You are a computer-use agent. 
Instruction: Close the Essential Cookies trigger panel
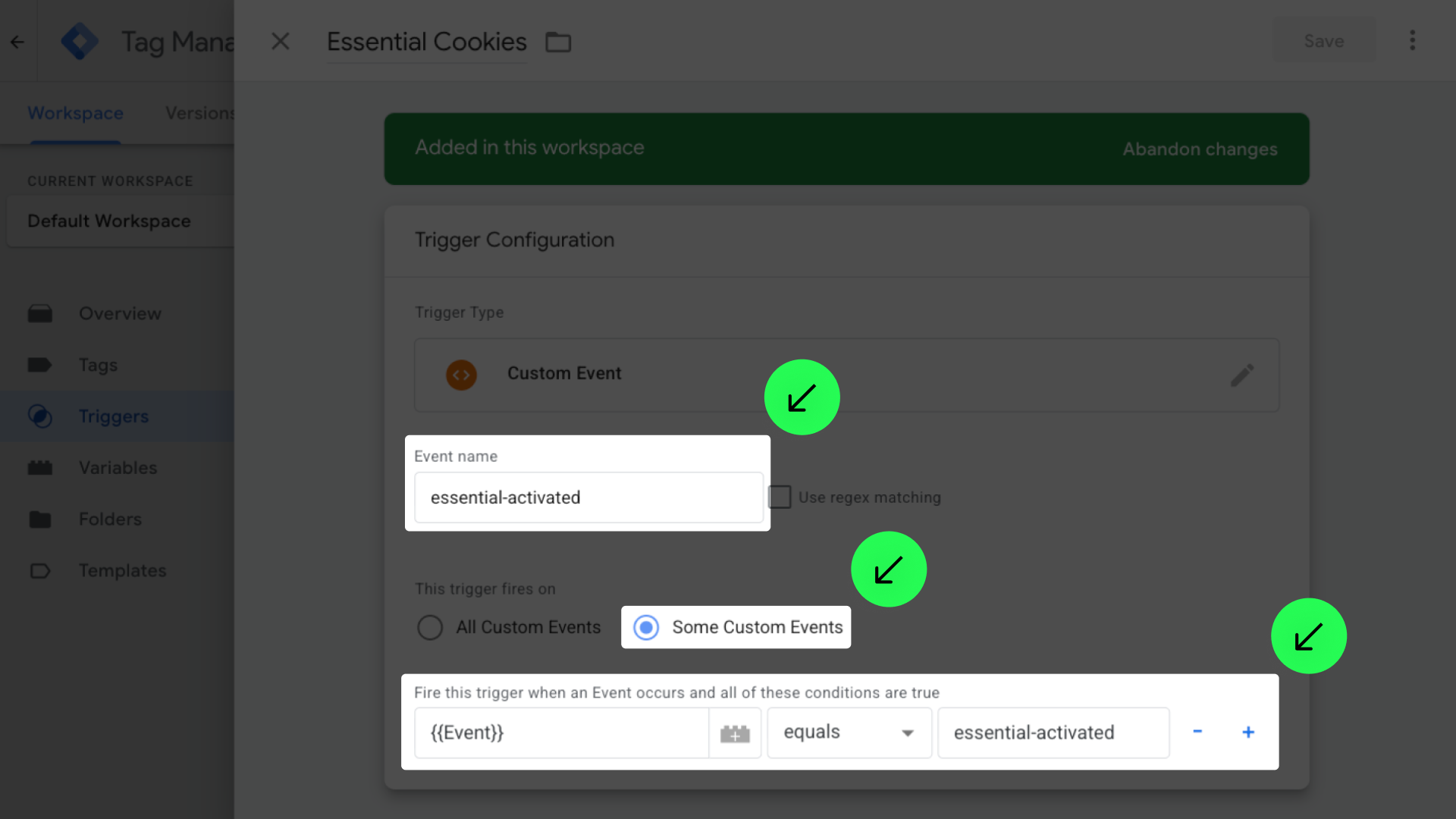tap(281, 42)
